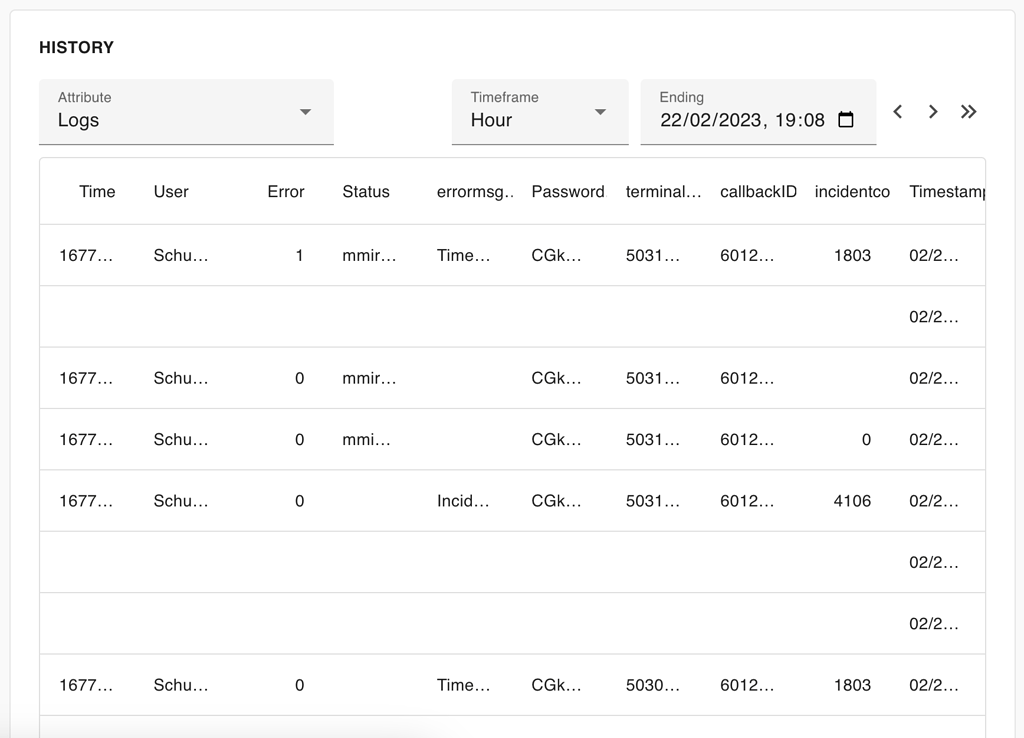Screen dimensions: 1024x738
Task: Click the Password column header
Action: pos(568,191)
